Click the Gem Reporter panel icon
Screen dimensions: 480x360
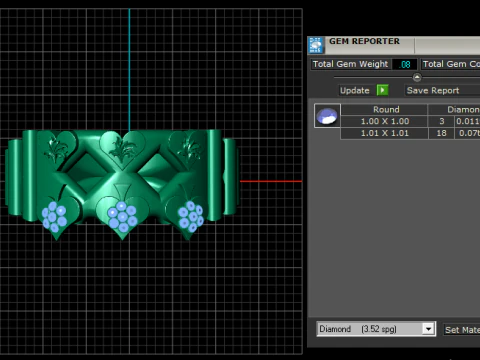click(x=316, y=45)
